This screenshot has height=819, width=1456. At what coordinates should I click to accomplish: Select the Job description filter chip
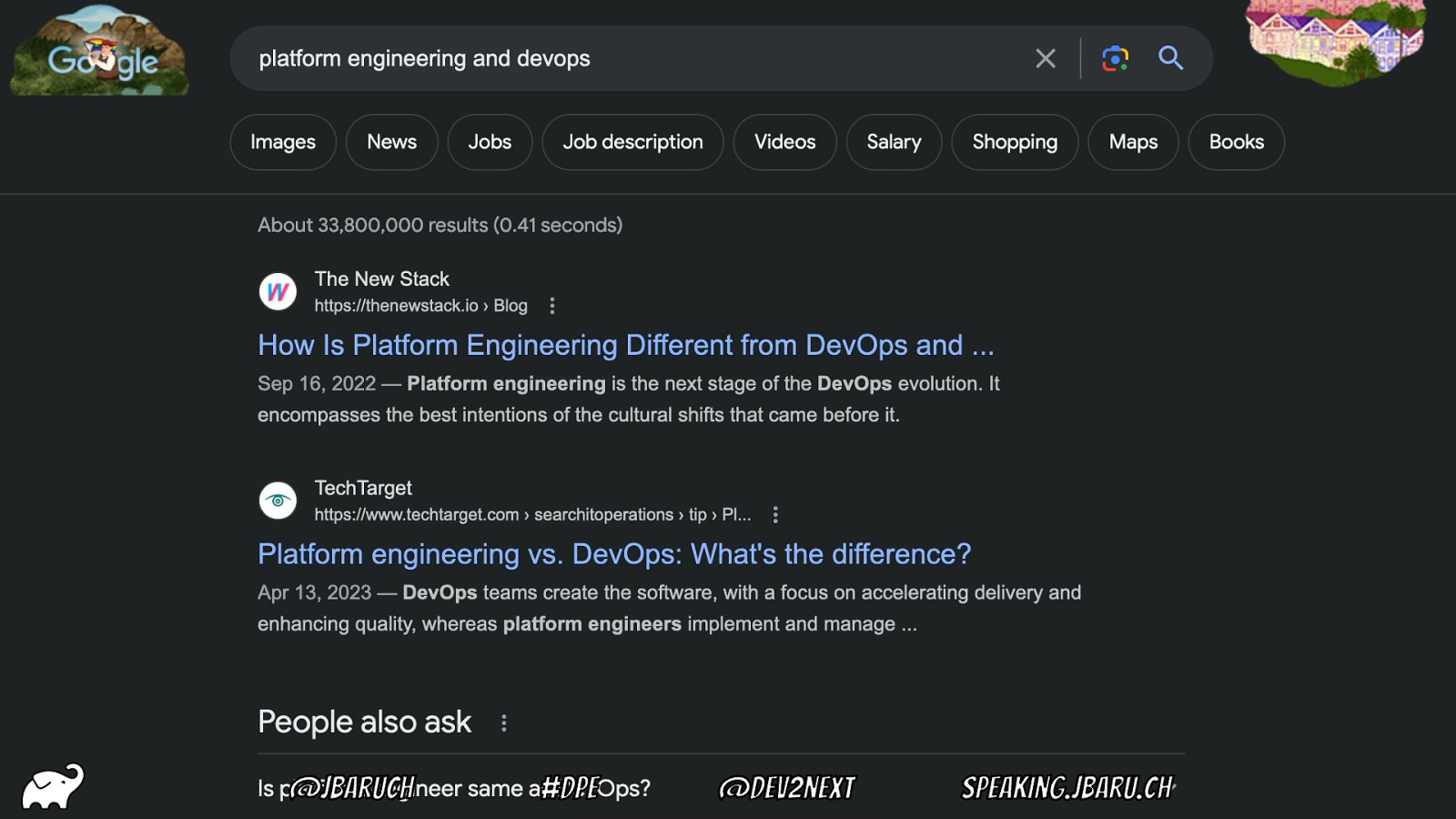point(632,142)
